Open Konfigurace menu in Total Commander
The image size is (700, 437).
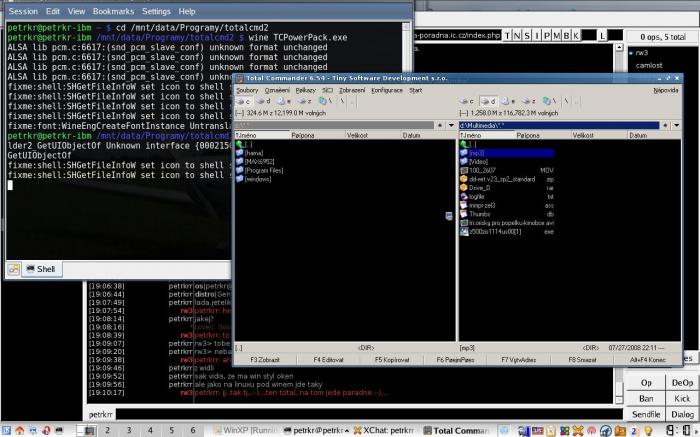click(x=387, y=90)
